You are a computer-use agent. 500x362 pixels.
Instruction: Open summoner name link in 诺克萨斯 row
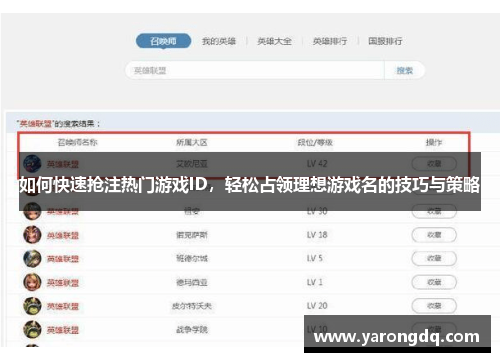click(x=63, y=236)
